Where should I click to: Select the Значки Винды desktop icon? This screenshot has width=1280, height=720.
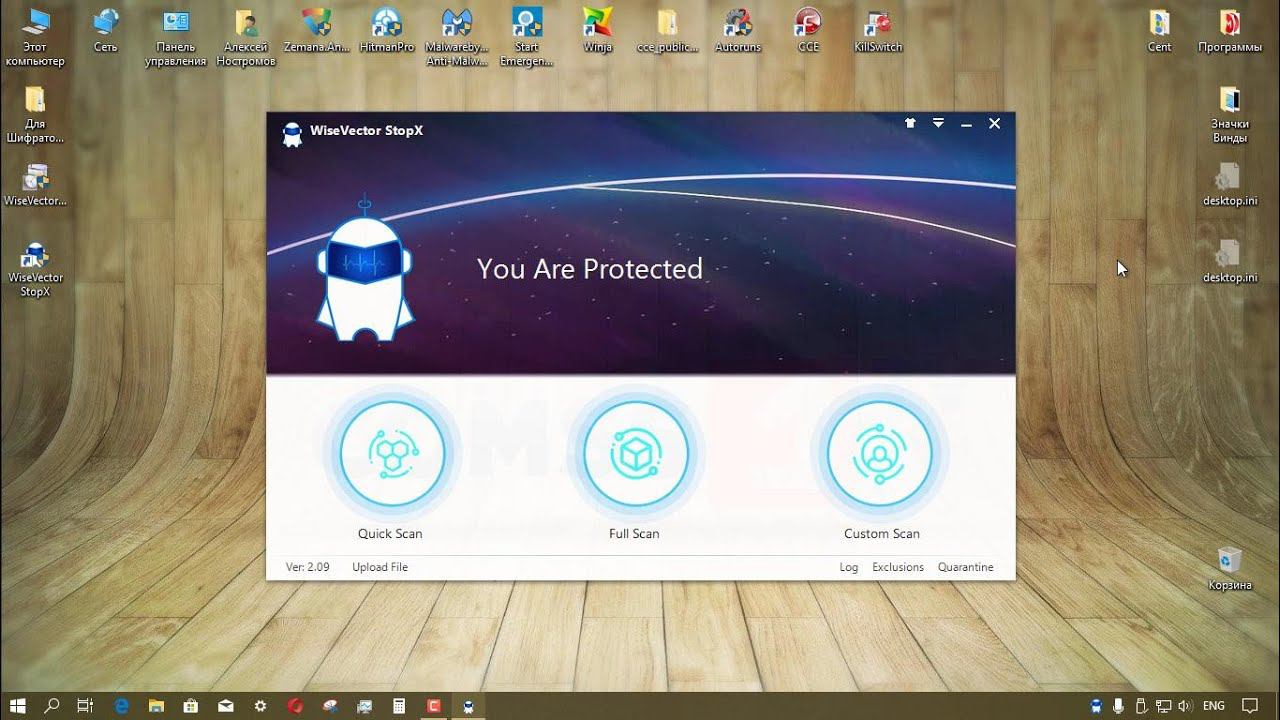coord(1230,114)
